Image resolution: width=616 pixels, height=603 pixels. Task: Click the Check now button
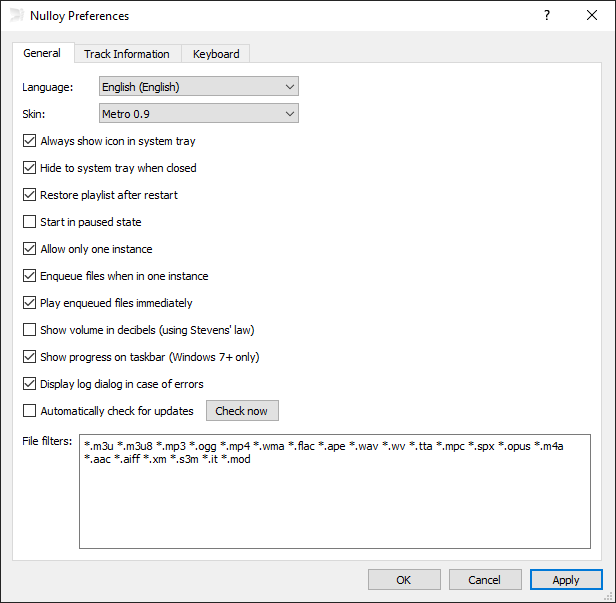(242, 411)
